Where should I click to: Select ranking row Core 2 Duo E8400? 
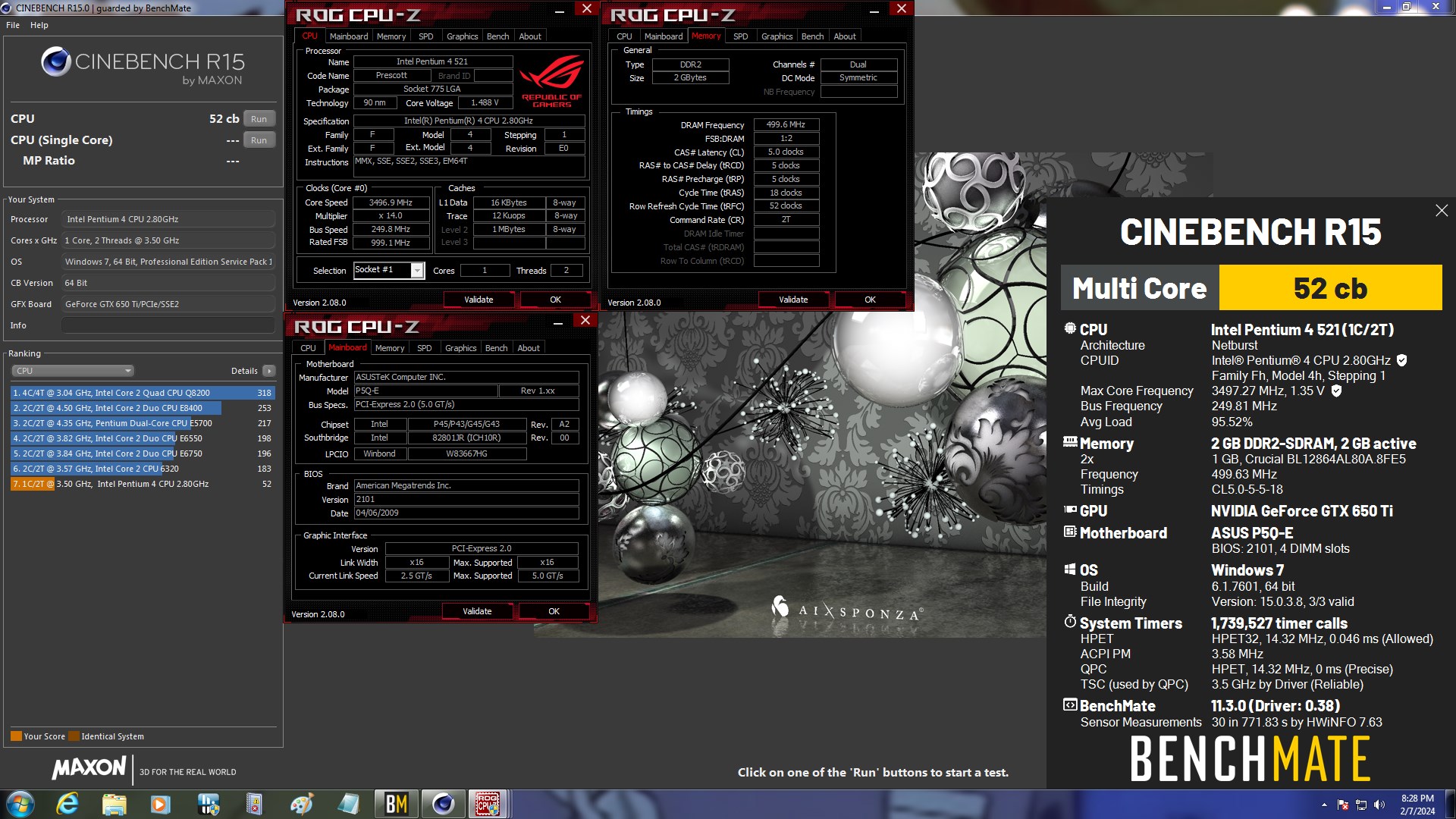[143, 408]
